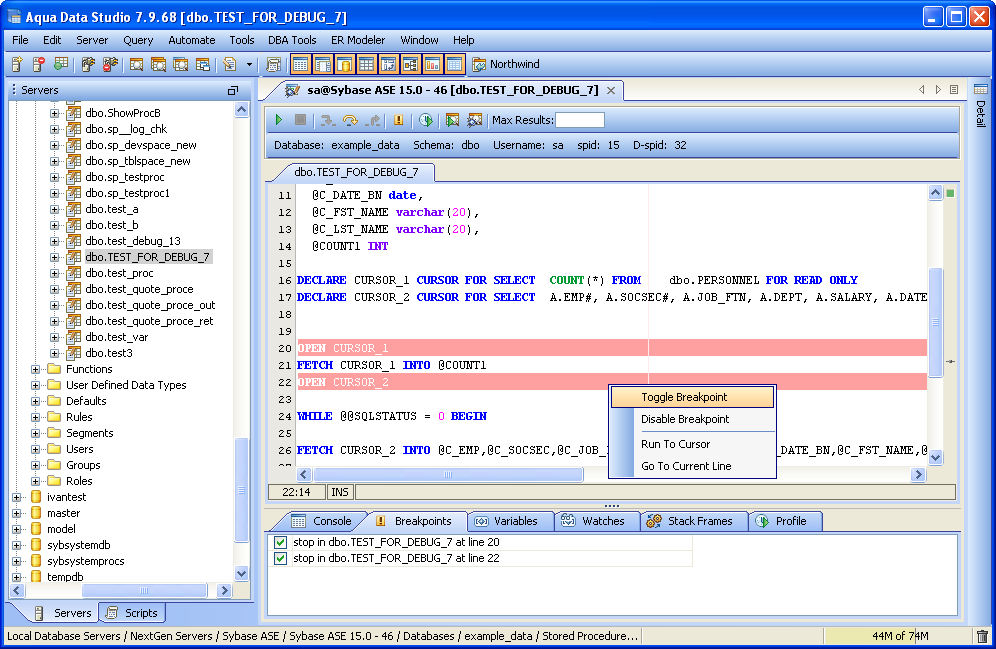Select Toggle Breakpoint from context menu
996x649 pixels.
point(684,397)
